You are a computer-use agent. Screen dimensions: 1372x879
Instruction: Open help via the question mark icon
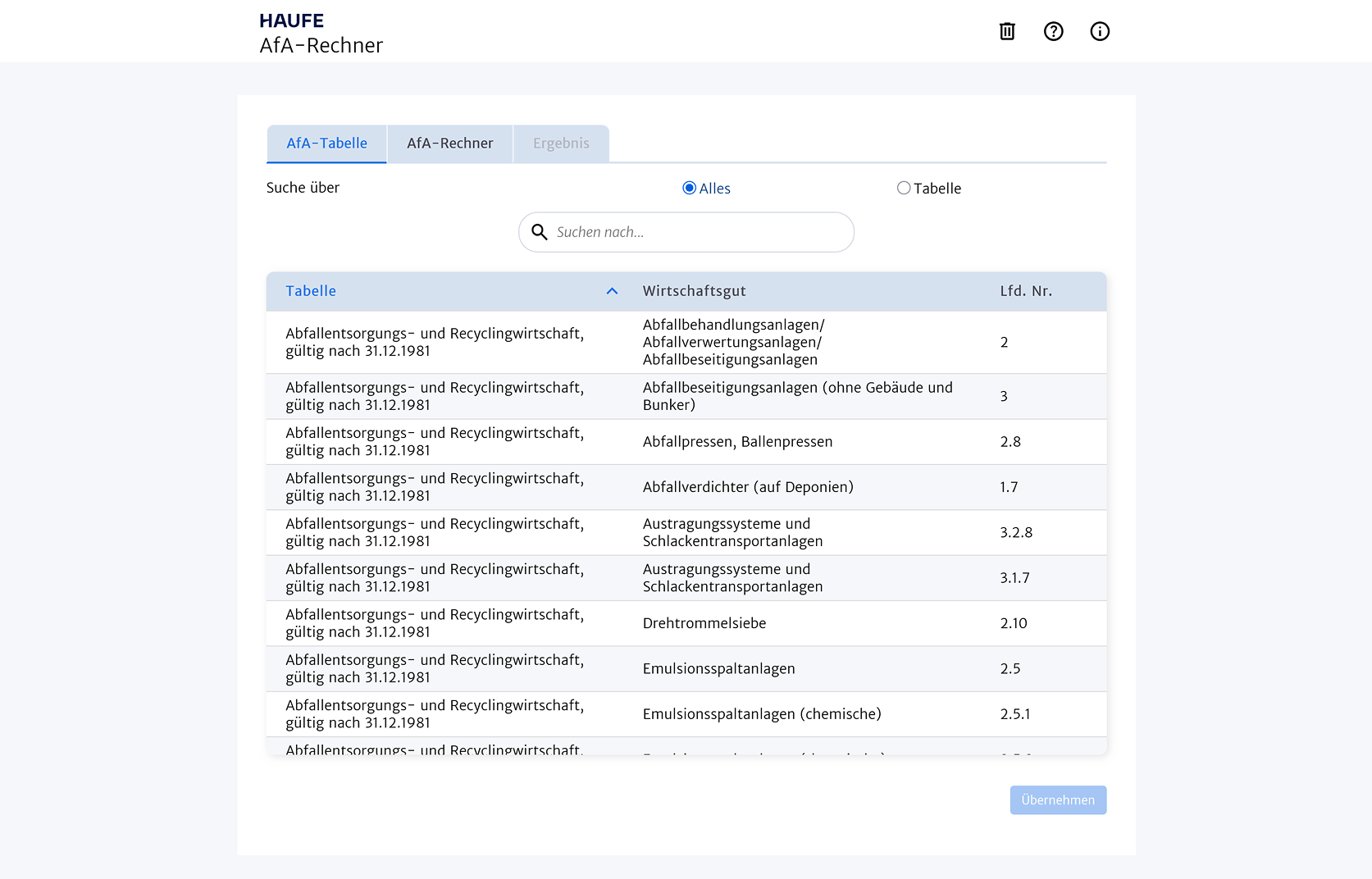click(x=1053, y=31)
